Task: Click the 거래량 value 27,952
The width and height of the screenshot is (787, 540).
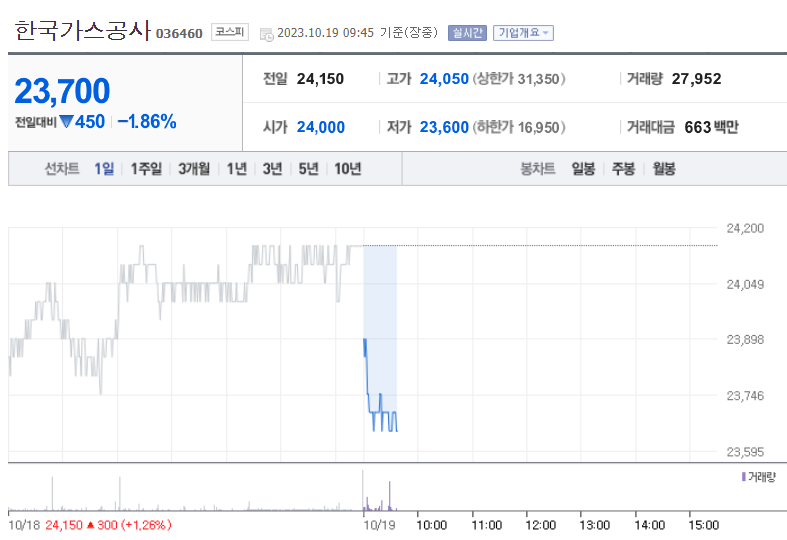Action: (x=697, y=79)
